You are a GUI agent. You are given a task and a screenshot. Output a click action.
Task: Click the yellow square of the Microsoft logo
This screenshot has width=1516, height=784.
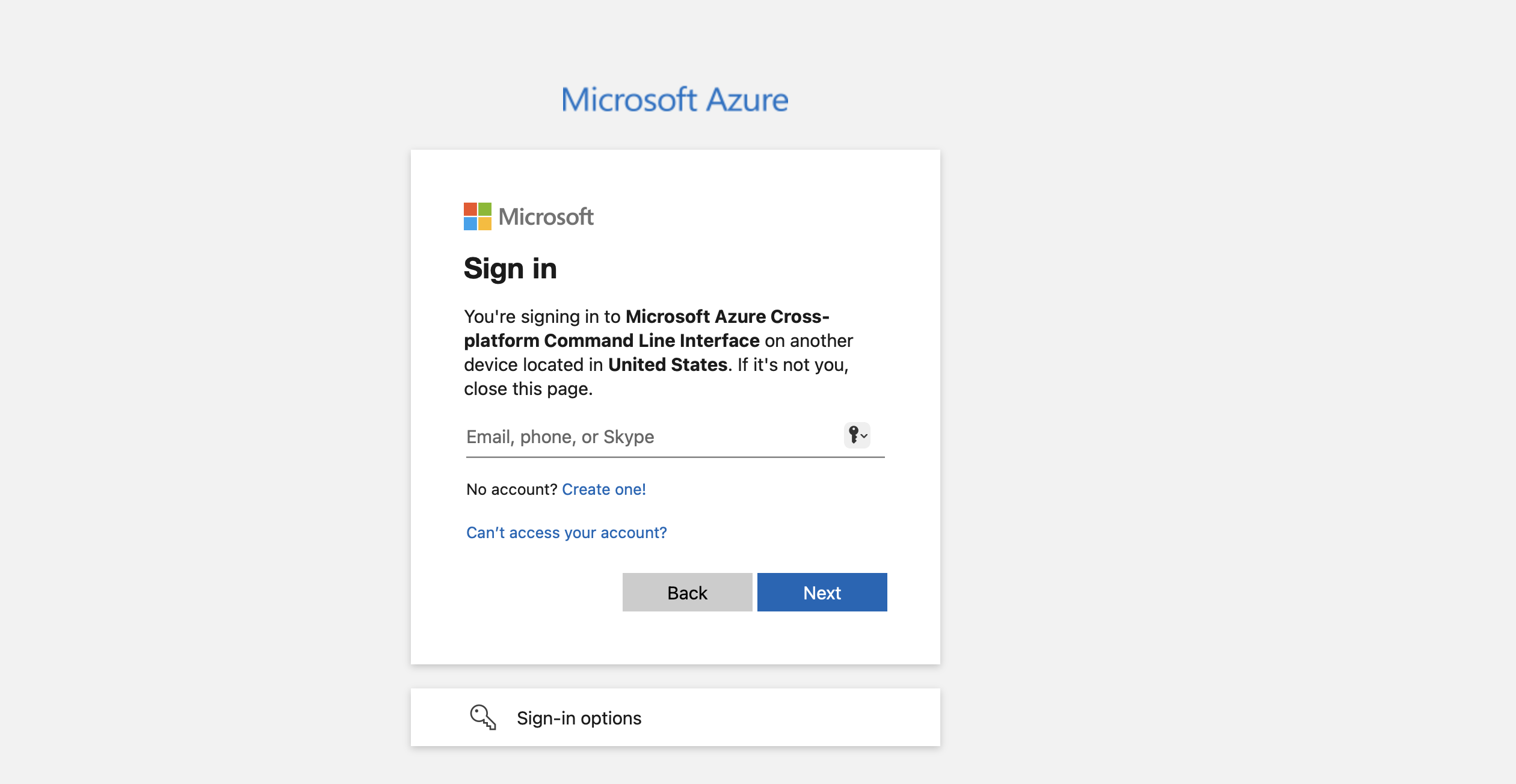(485, 224)
